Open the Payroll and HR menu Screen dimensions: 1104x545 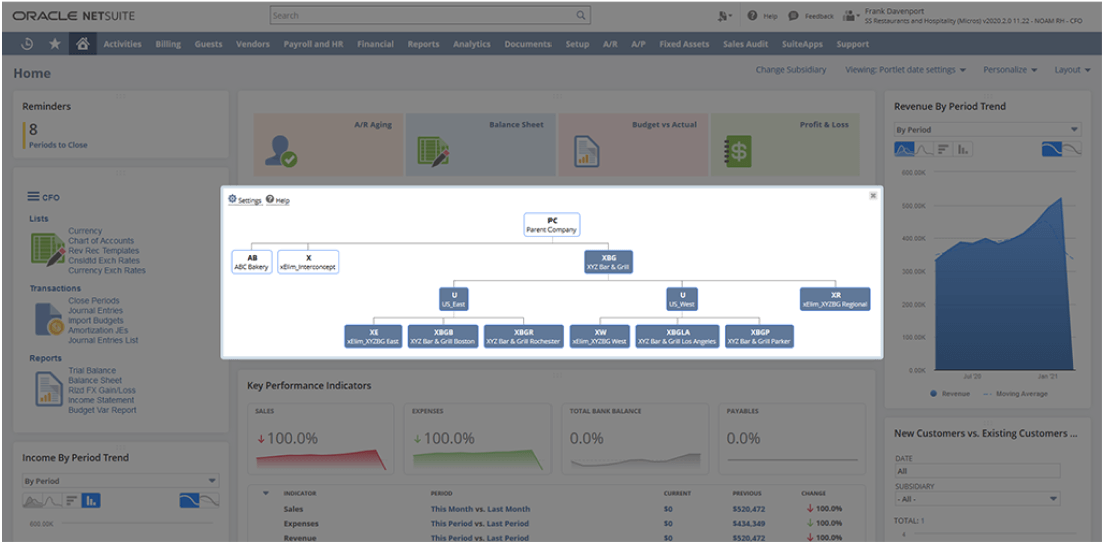(313, 44)
